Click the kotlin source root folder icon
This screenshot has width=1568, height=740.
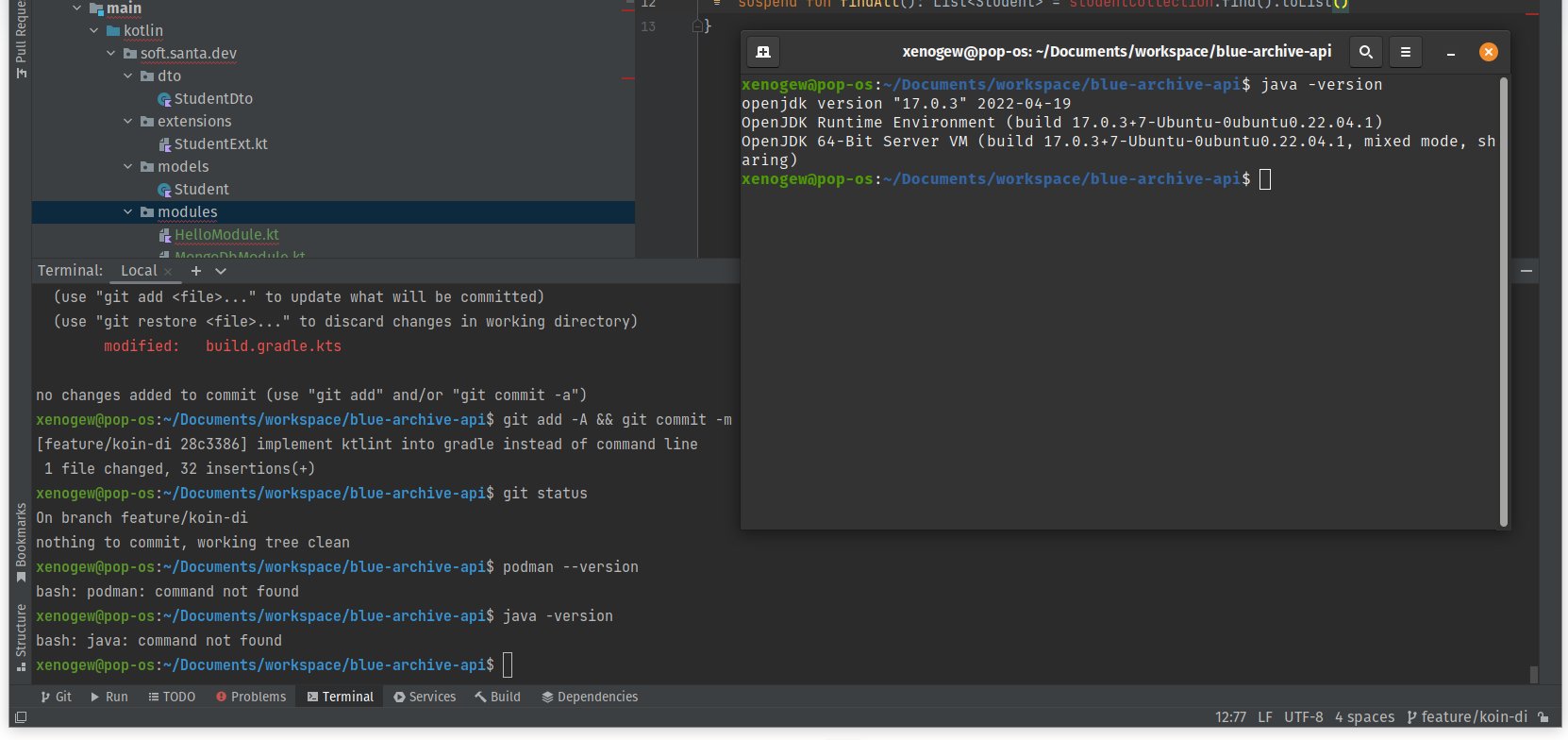113,30
